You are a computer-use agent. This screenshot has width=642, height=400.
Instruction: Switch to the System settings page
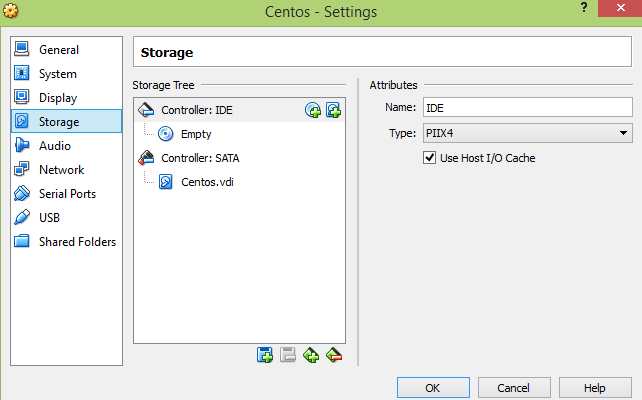[57, 73]
